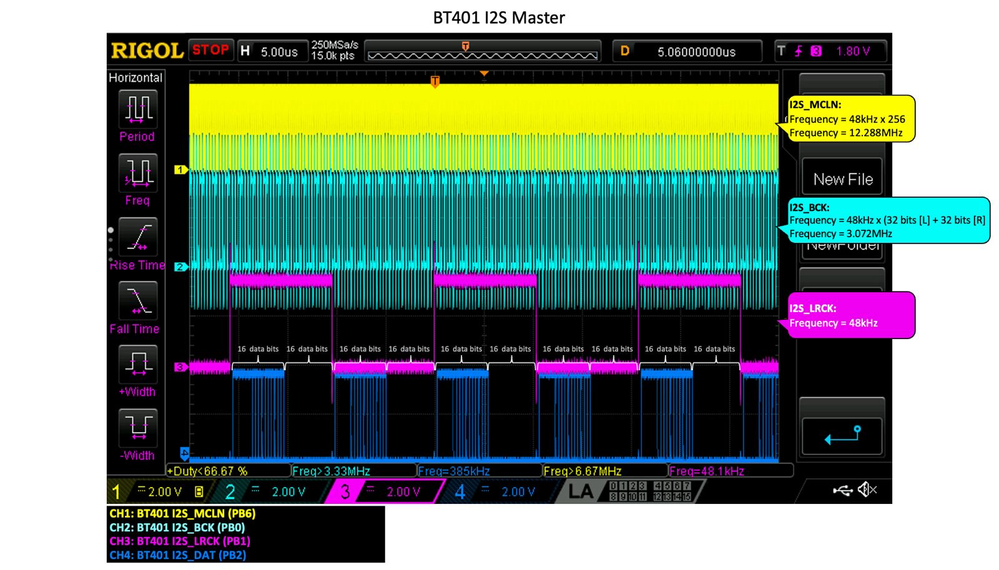Click the trigger source channel 3 indicator
999x570 pixels.
coord(816,51)
